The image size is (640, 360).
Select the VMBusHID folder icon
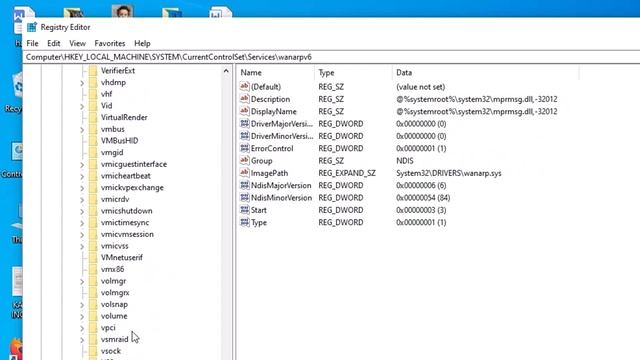(93, 141)
